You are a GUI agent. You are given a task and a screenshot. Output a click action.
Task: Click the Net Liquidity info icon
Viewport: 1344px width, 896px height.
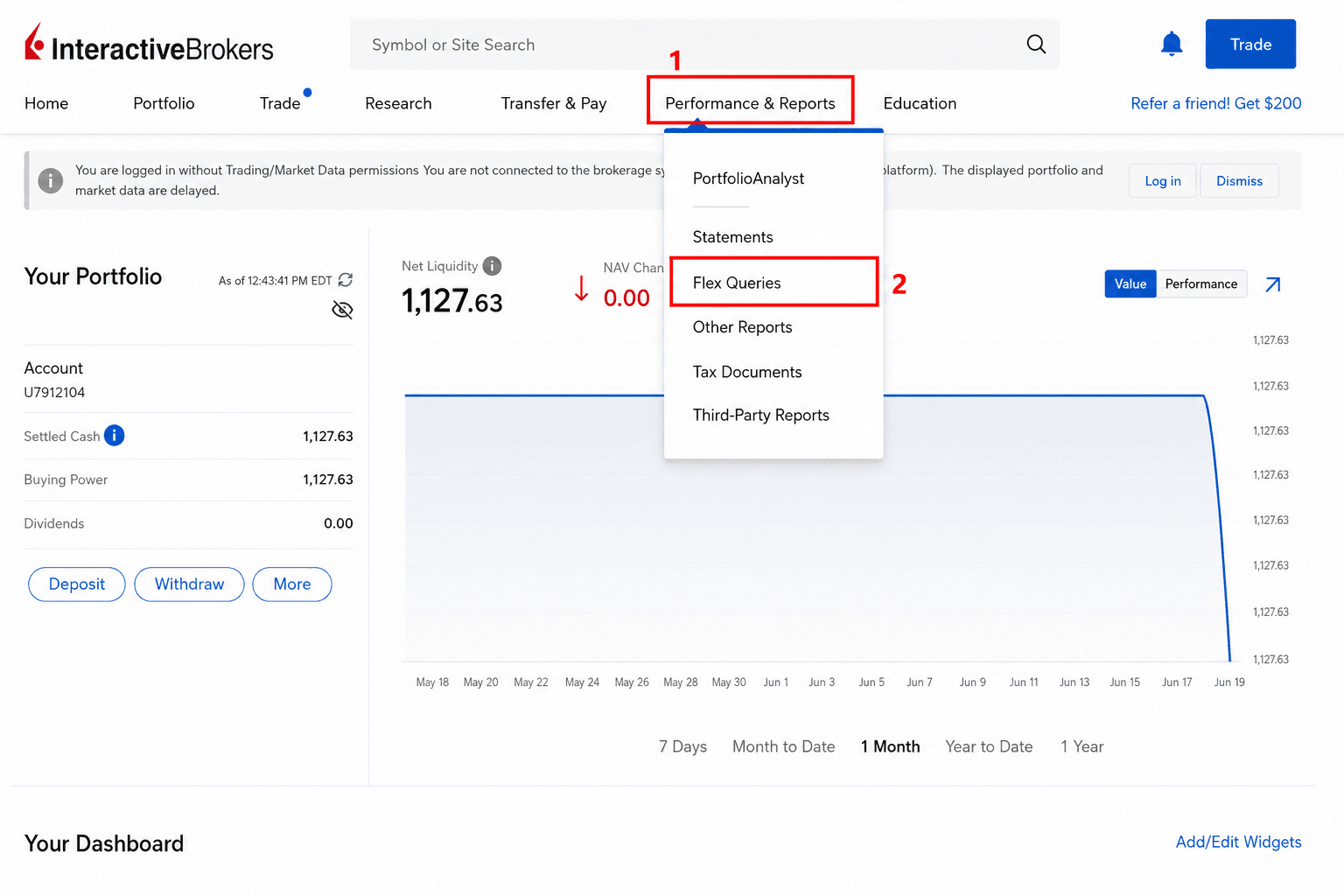[493, 266]
